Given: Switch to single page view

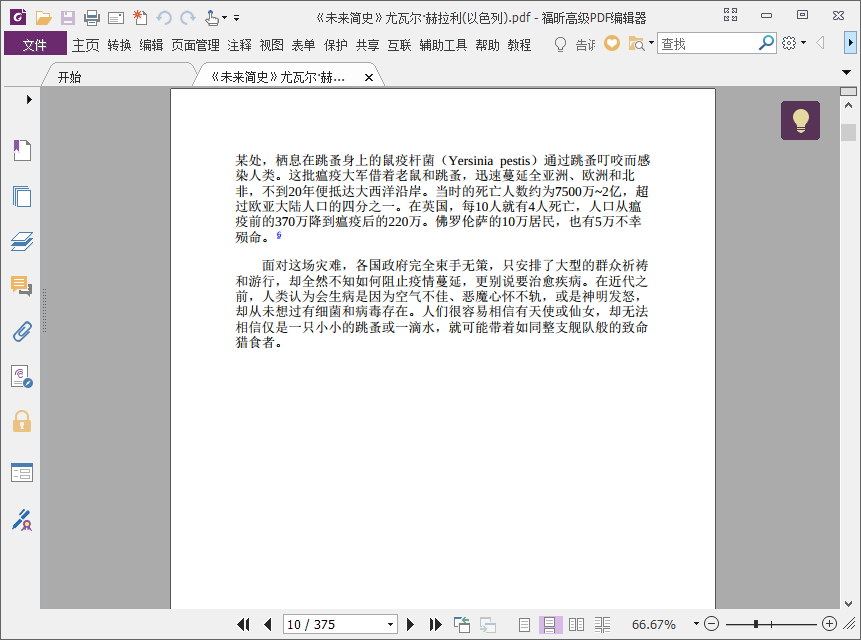Looking at the screenshot, I should [x=524, y=624].
